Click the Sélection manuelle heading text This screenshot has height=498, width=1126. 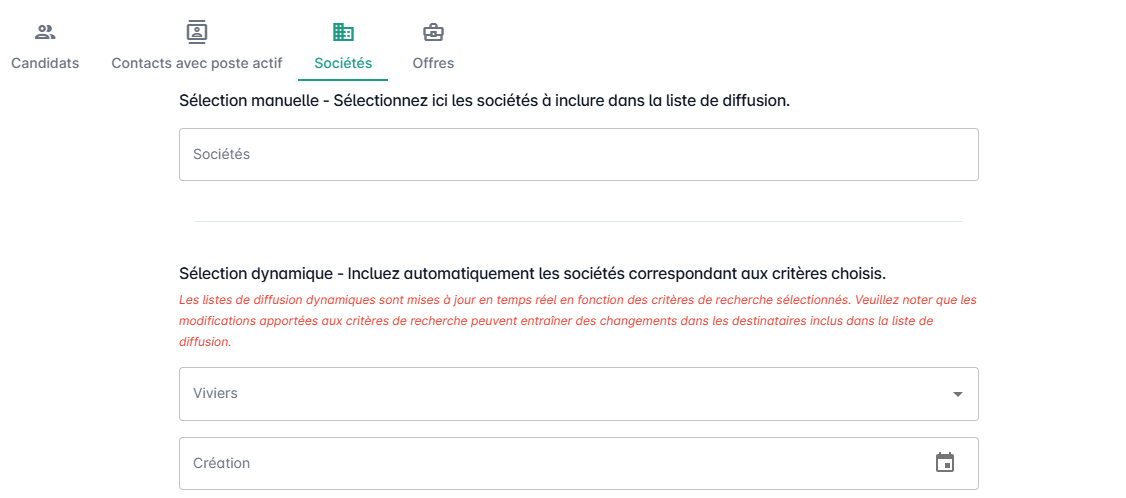pos(484,100)
